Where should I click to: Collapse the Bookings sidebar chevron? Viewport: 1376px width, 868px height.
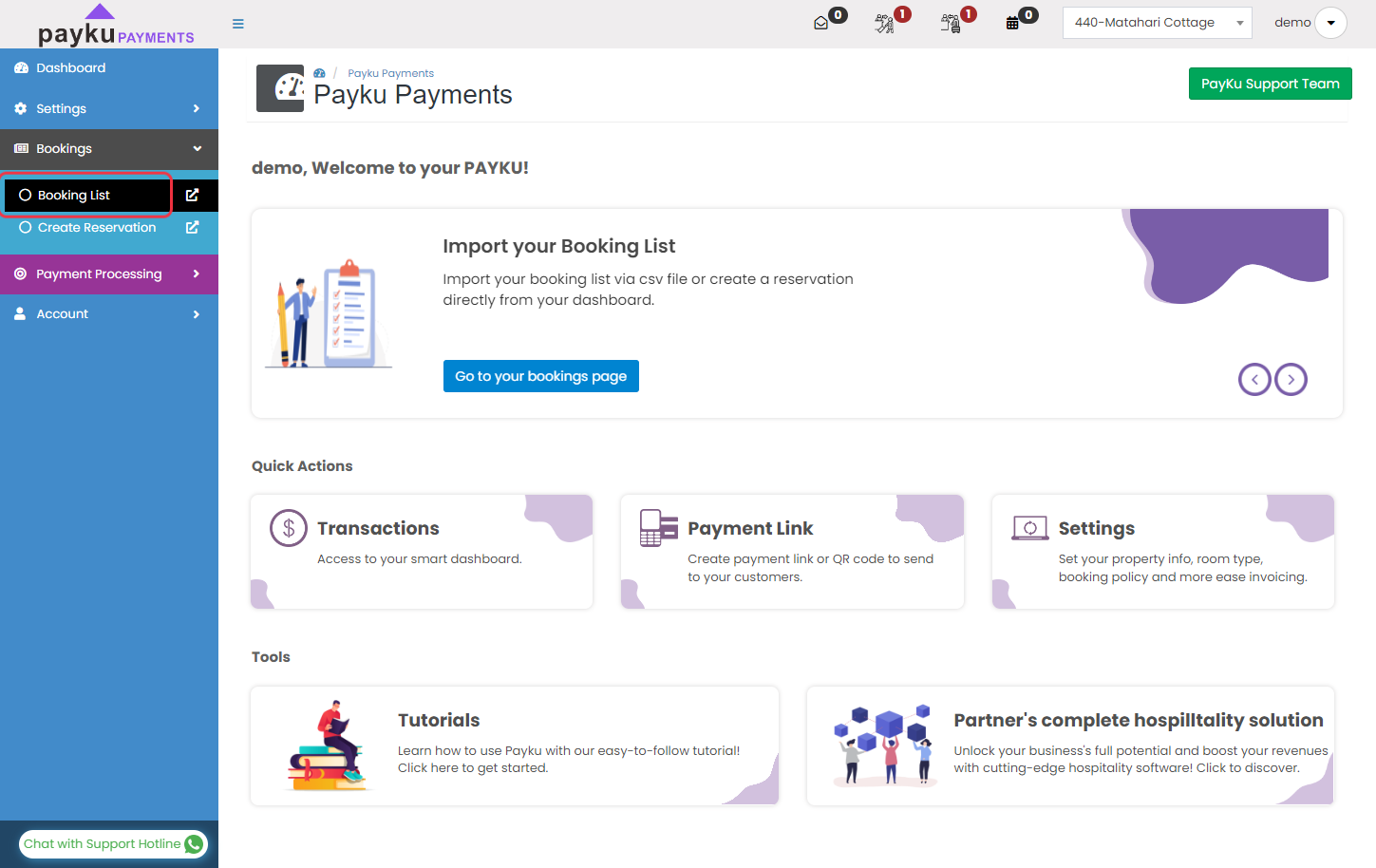point(198,148)
